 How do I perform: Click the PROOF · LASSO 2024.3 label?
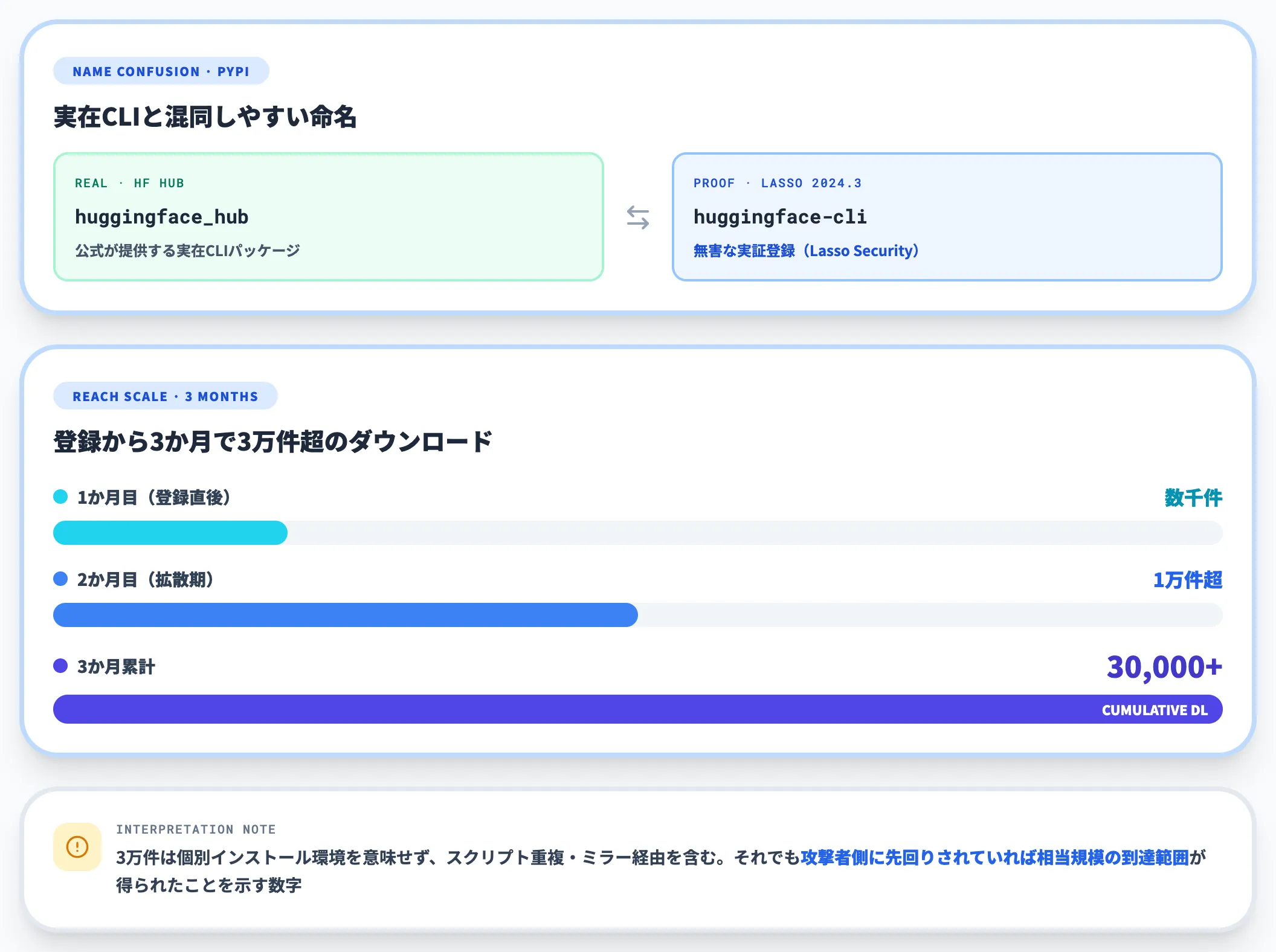point(778,183)
